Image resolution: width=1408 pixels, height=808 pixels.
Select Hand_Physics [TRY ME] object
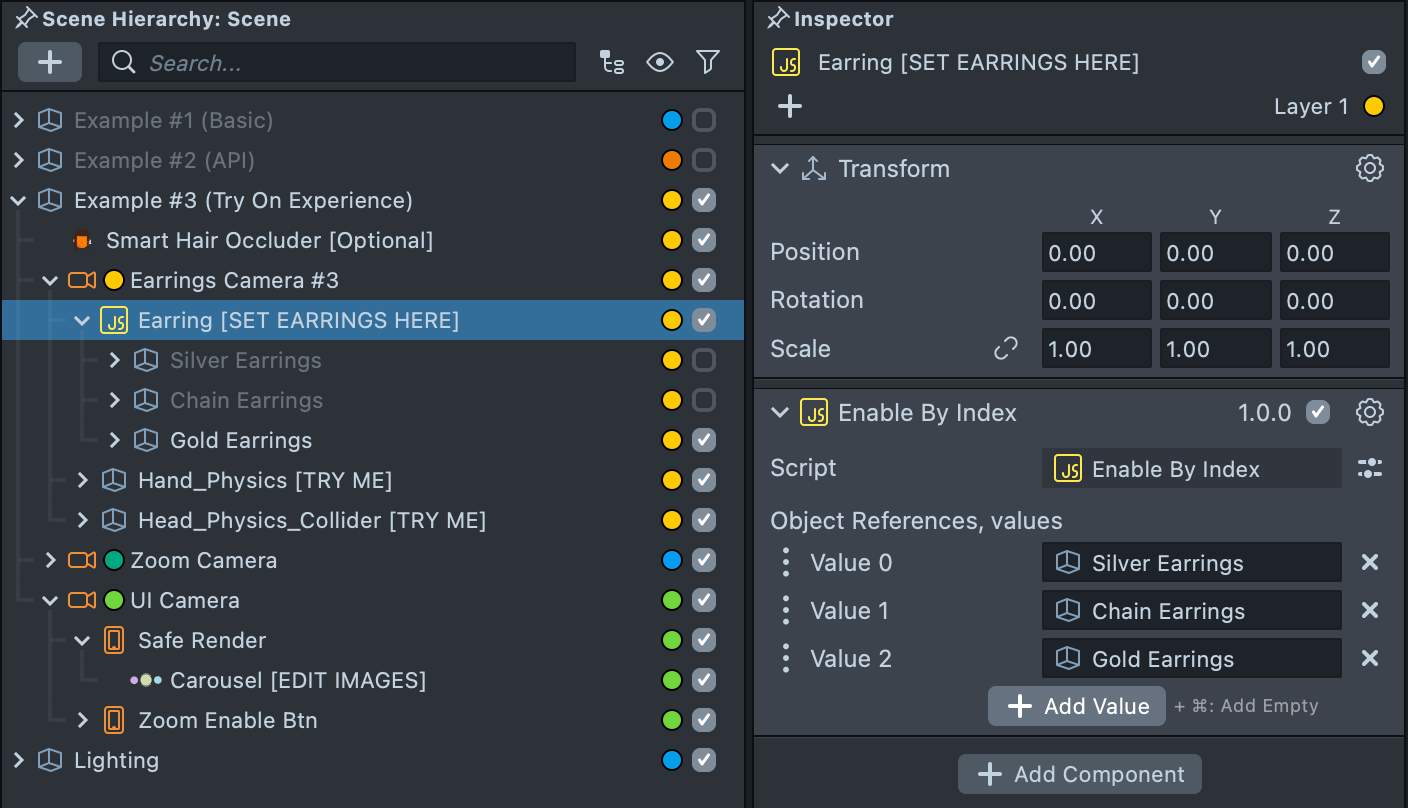[x=264, y=480]
